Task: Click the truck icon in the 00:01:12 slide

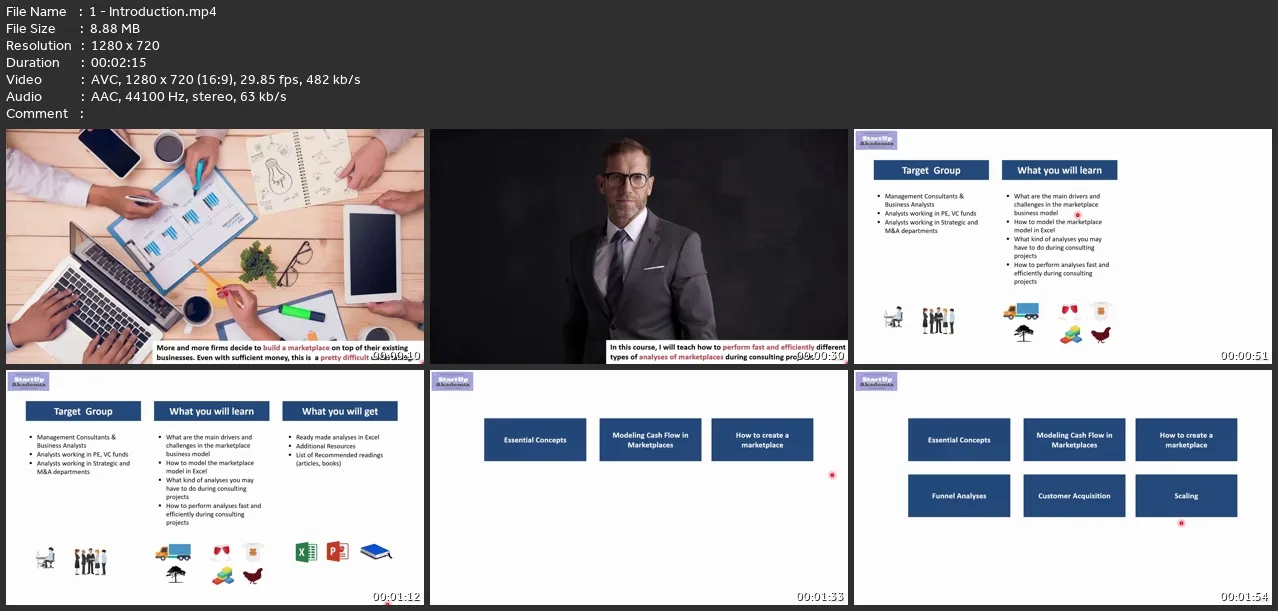Action: [173, 552]
